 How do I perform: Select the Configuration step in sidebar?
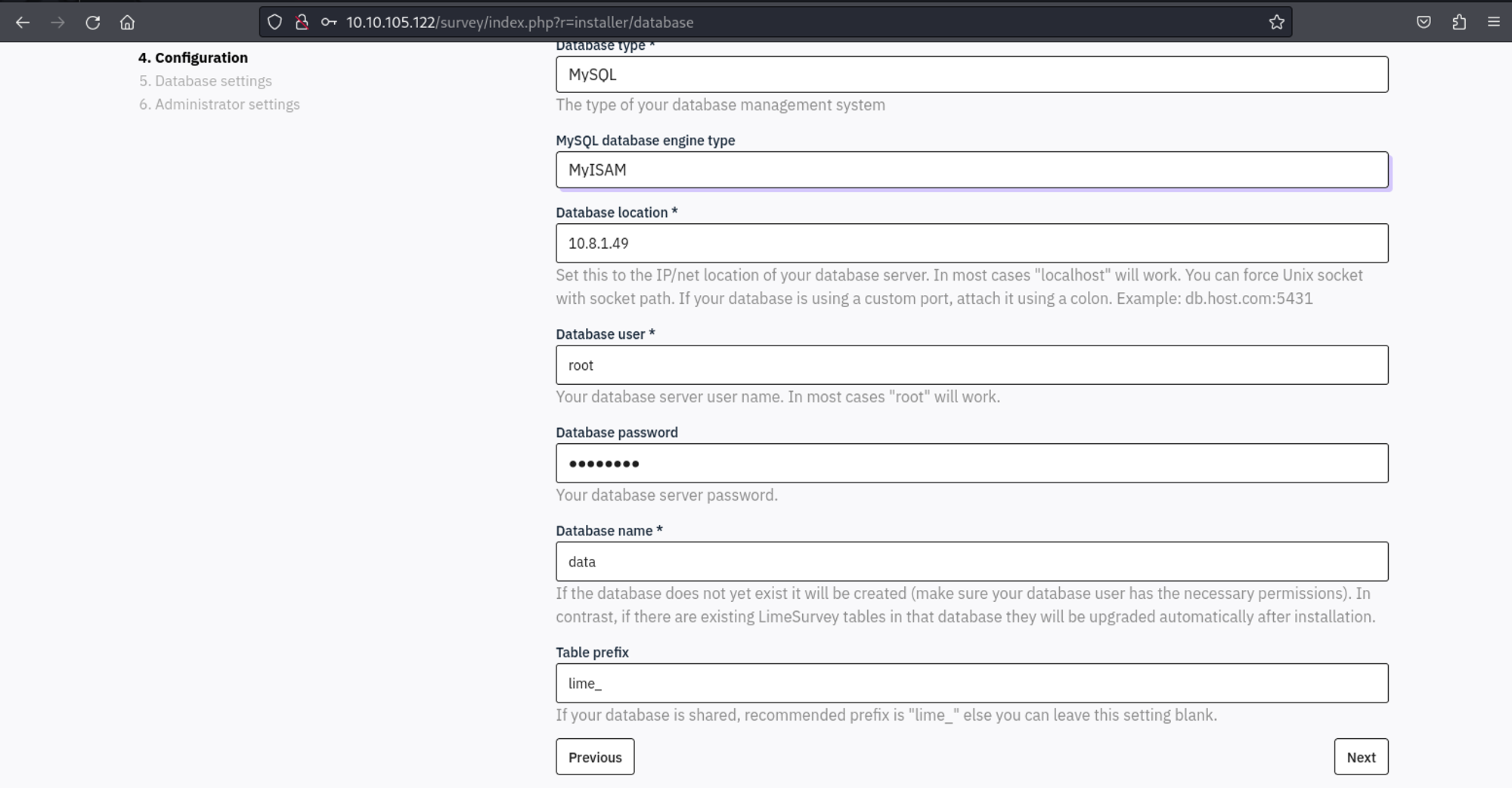pos(193,57)
